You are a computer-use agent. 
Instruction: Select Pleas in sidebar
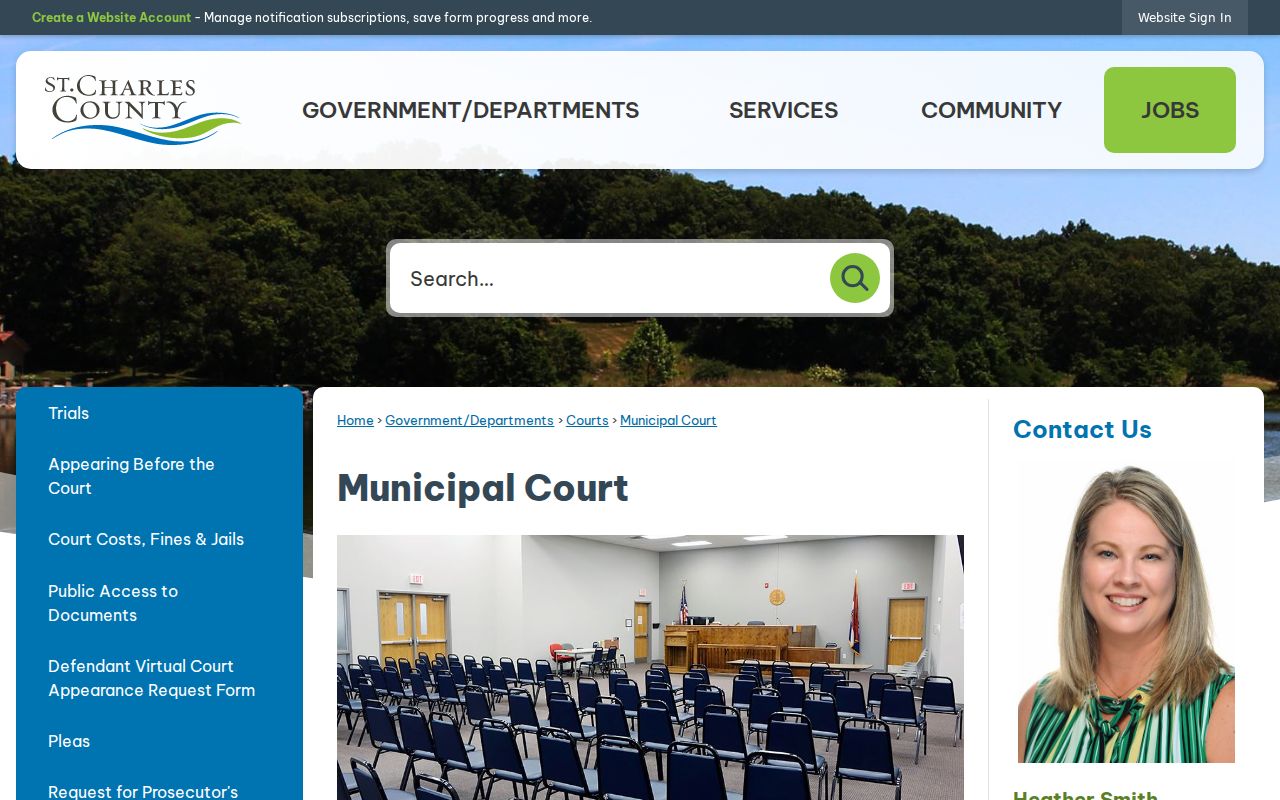point(159,741)
